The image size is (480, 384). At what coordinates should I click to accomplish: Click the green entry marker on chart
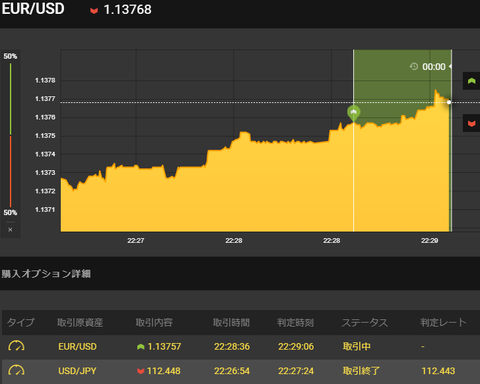coord(353,113)
